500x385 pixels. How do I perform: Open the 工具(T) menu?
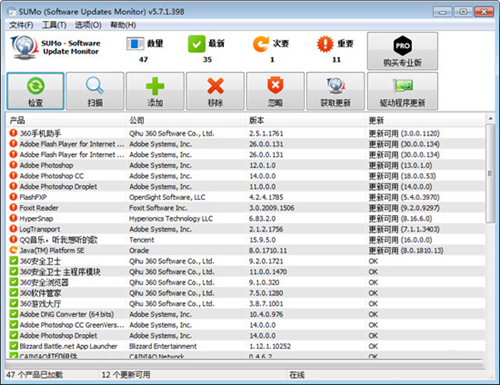coord(54,25)
